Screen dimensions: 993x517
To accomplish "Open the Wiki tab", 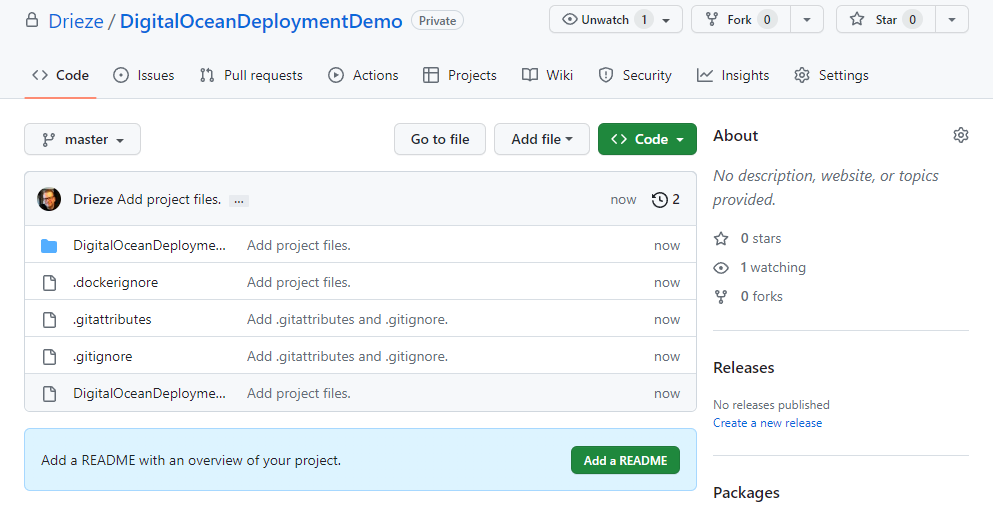I will click(x=548, y=75).
